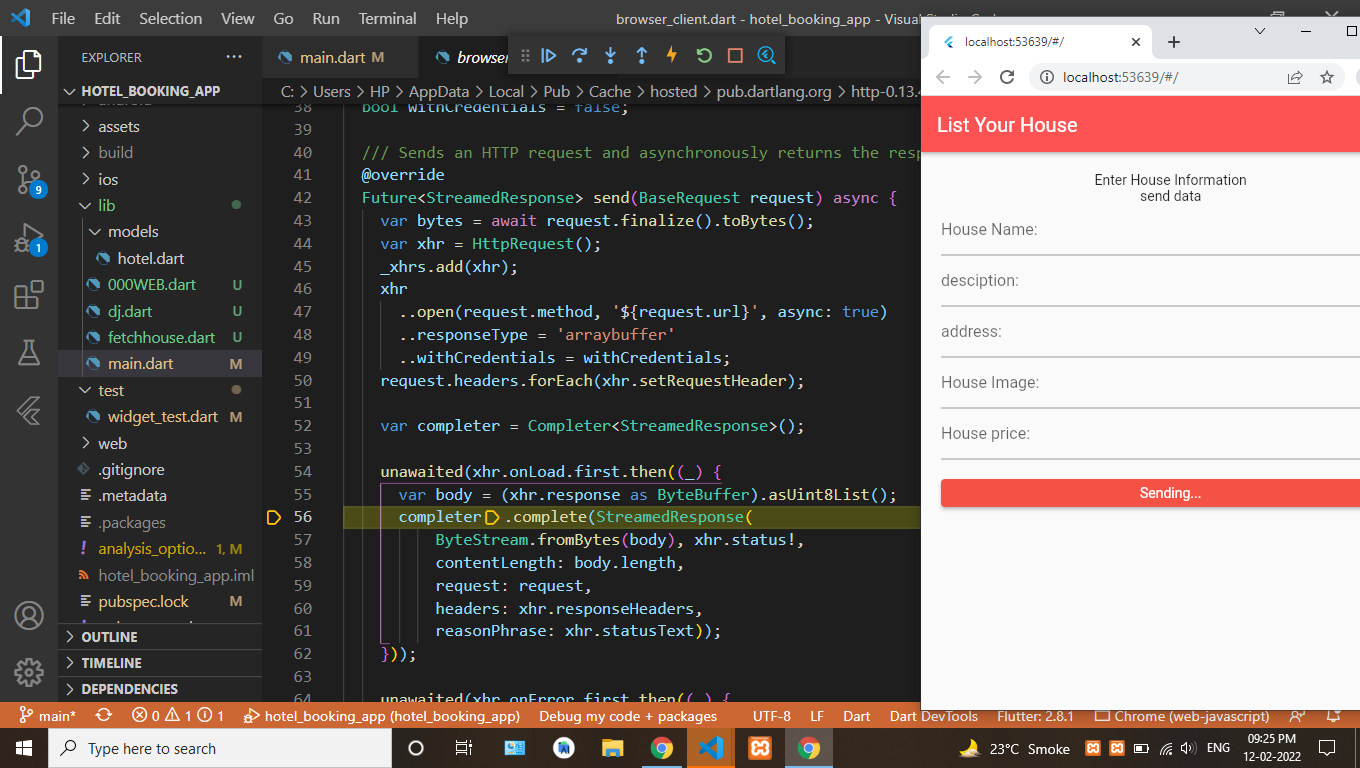Screen dimensions: 1360x768
Task: Open a new Chrome tab
Action: pyautogui.click(x=1174, y=42)
